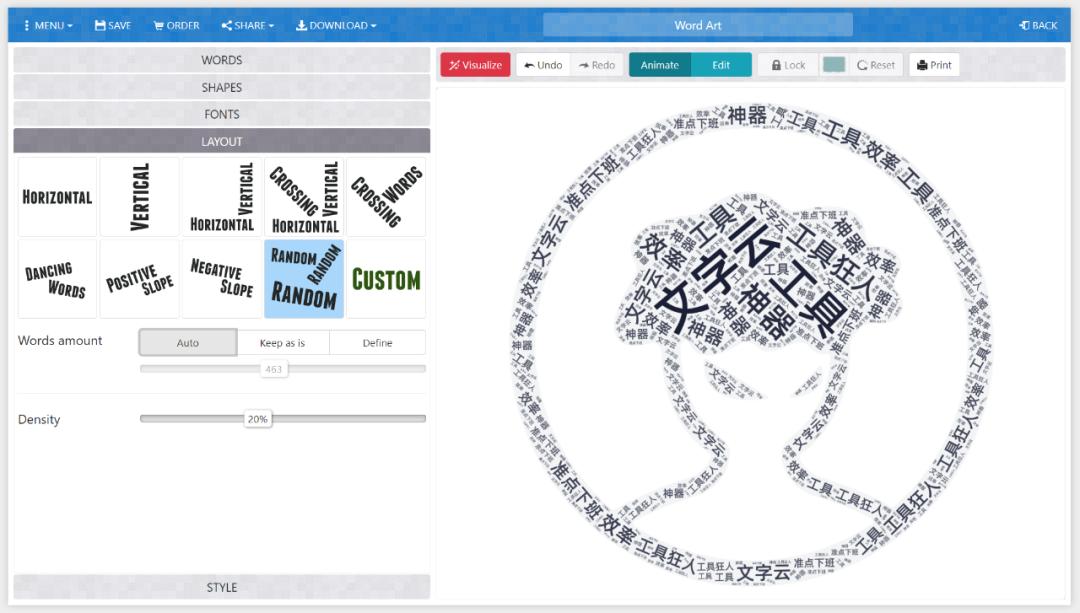Click the red Visualize button
1080x613 pixels.
[475, 65]
